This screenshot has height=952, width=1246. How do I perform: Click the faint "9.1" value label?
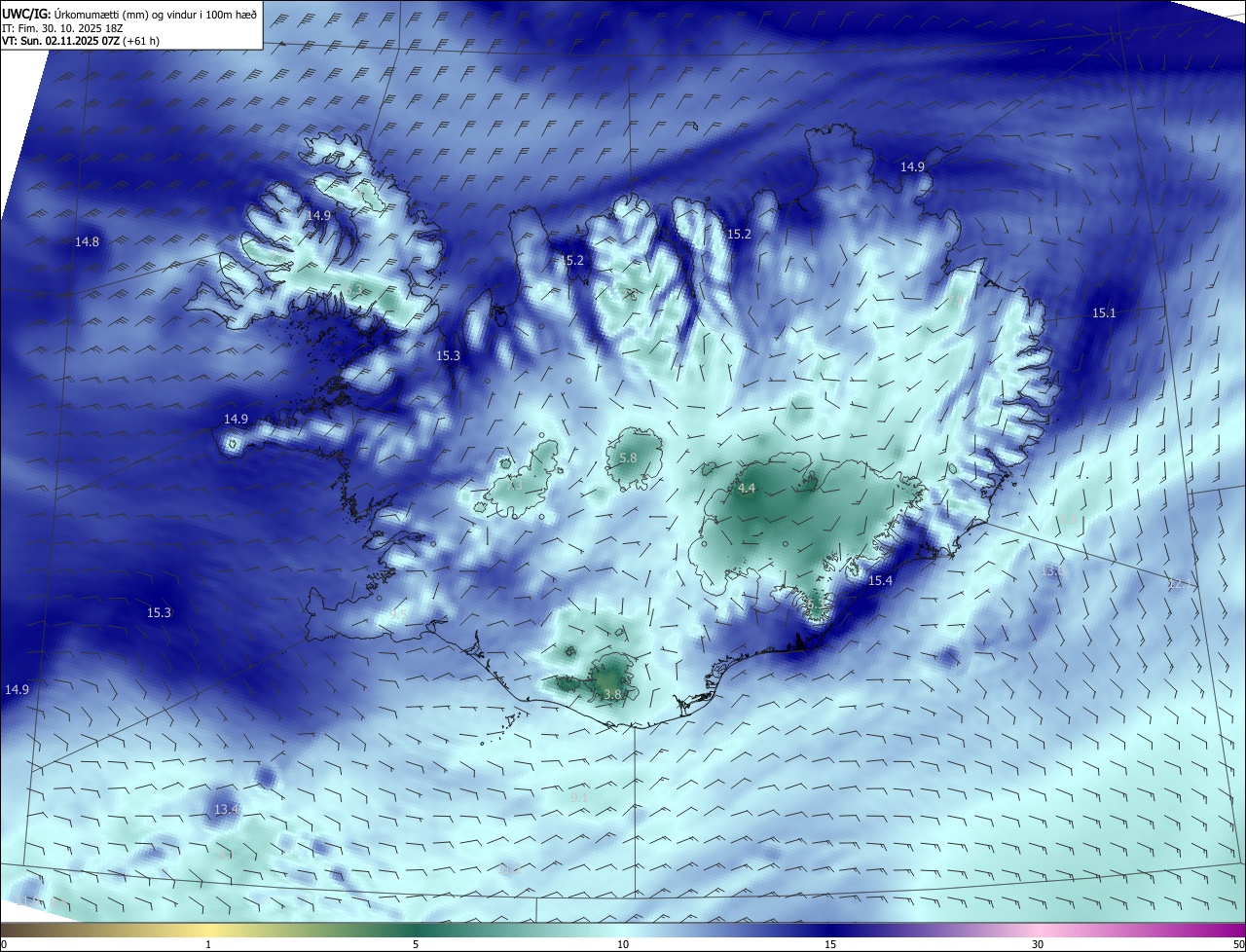579,797
